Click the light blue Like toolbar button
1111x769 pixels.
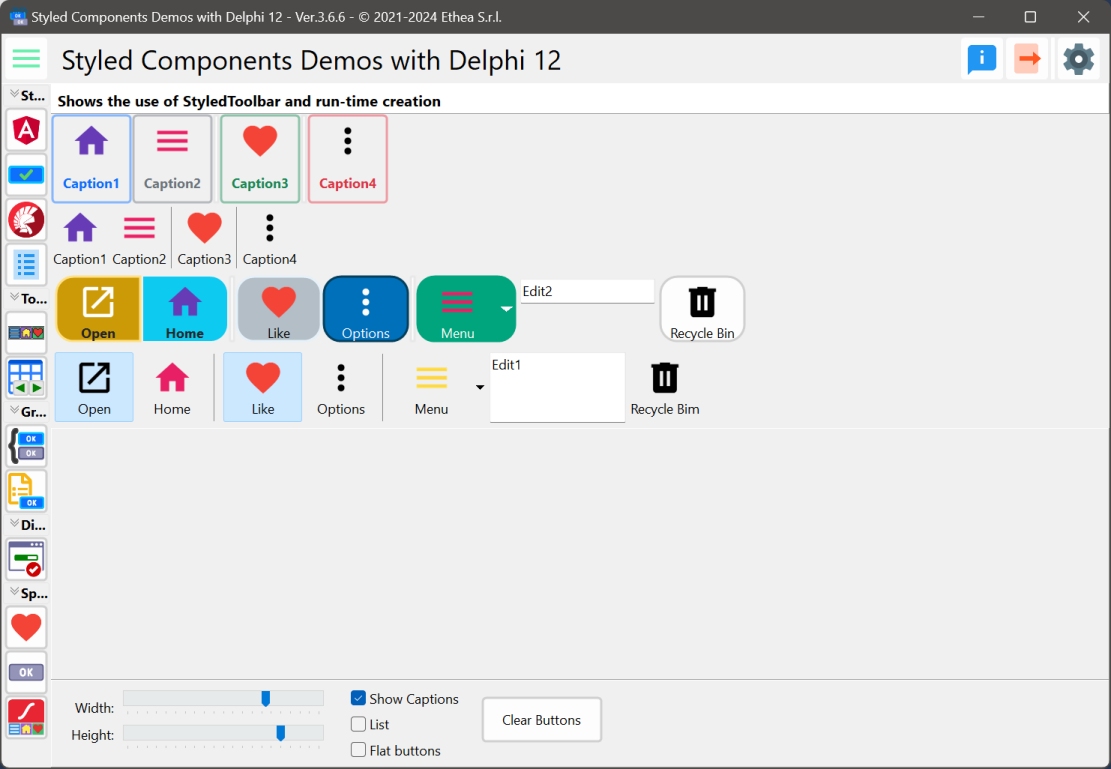click(x=263, y=387)
